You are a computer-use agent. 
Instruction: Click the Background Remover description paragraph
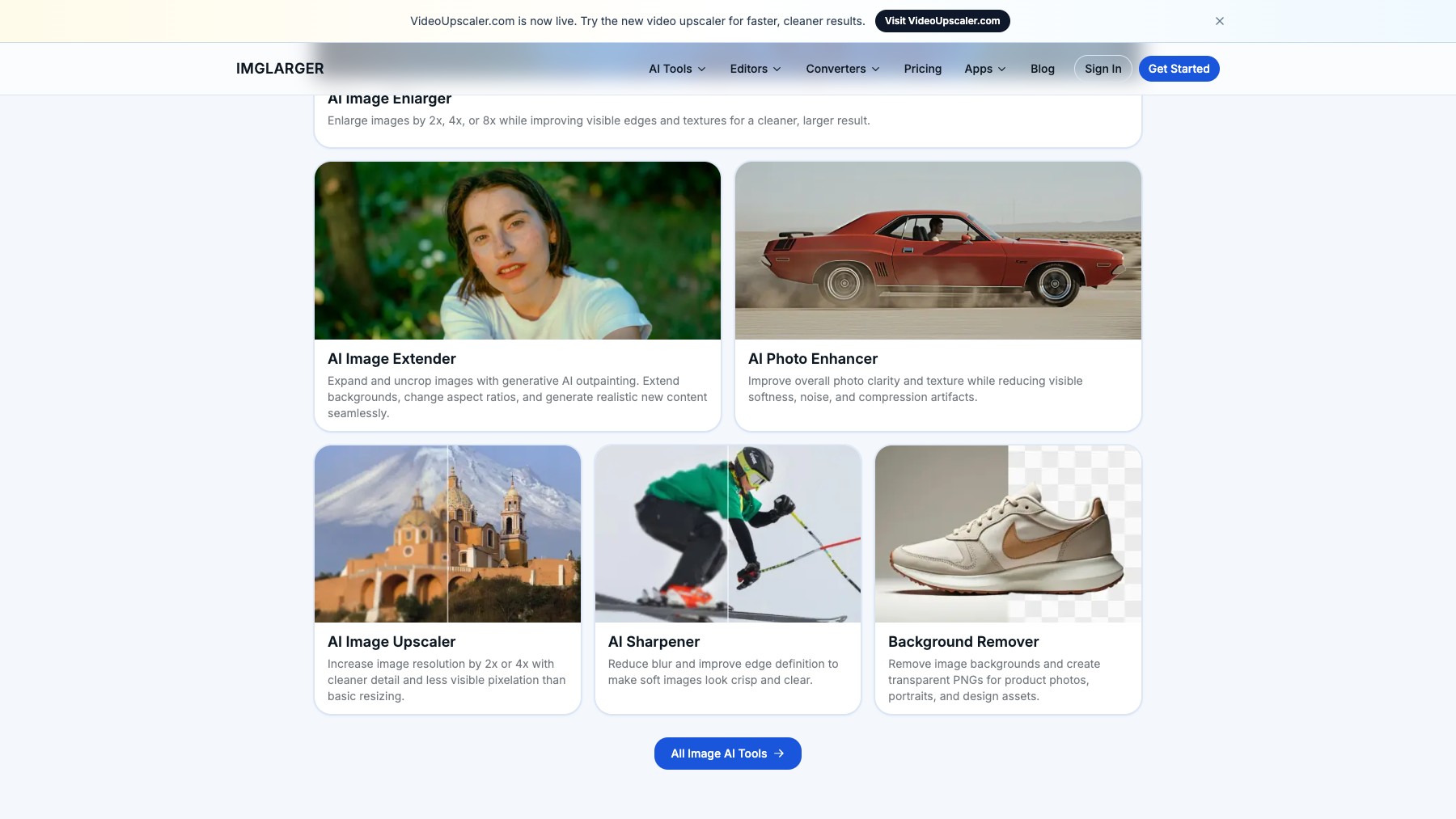[x=994, y=680]
